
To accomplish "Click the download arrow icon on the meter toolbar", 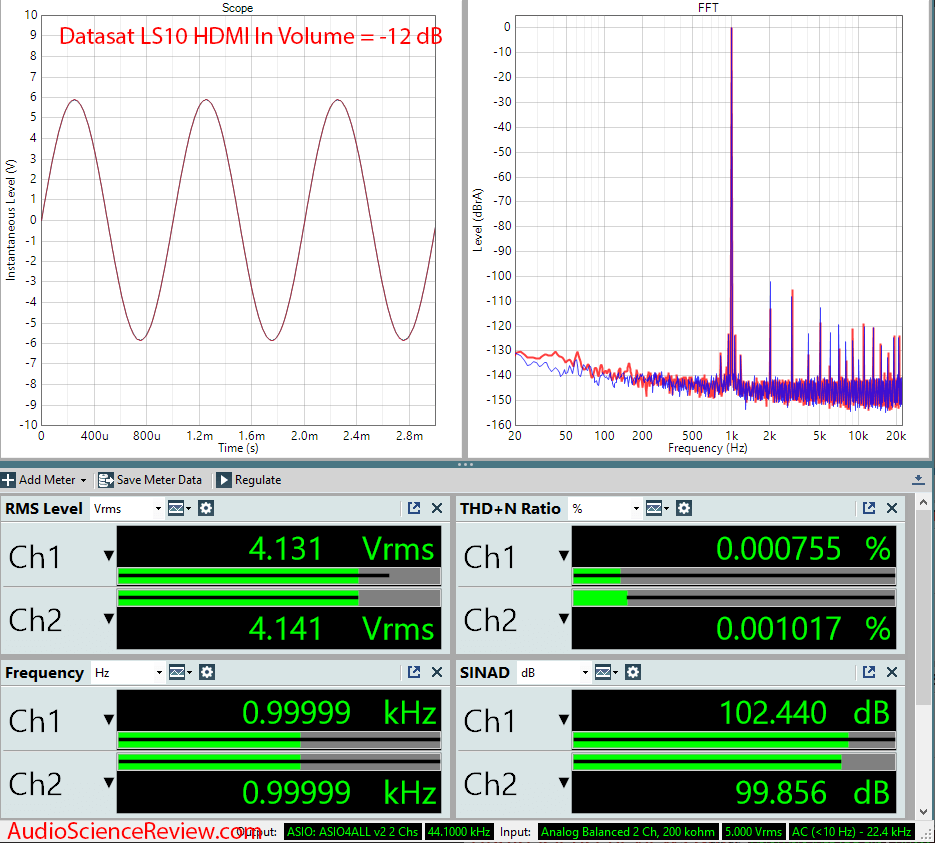I will click(918, 480).
